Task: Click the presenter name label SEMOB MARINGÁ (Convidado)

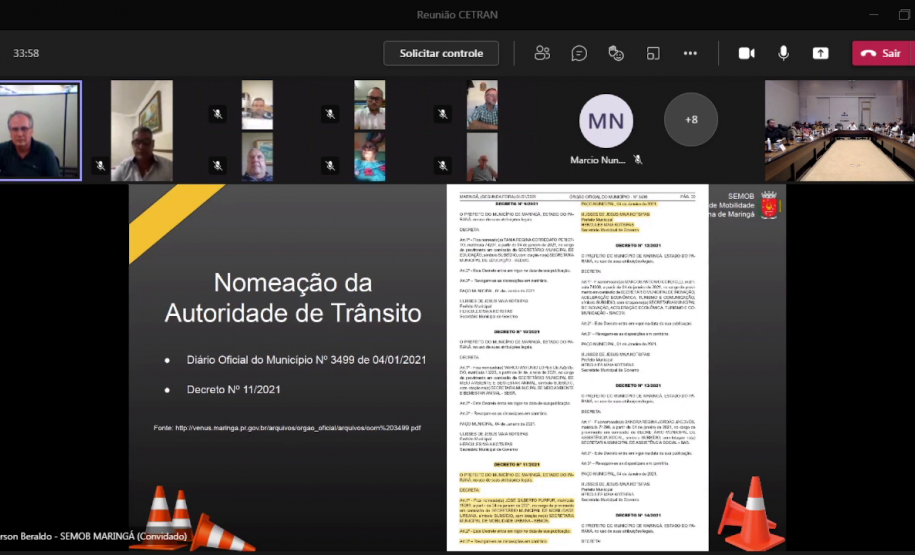Action: 93,536
